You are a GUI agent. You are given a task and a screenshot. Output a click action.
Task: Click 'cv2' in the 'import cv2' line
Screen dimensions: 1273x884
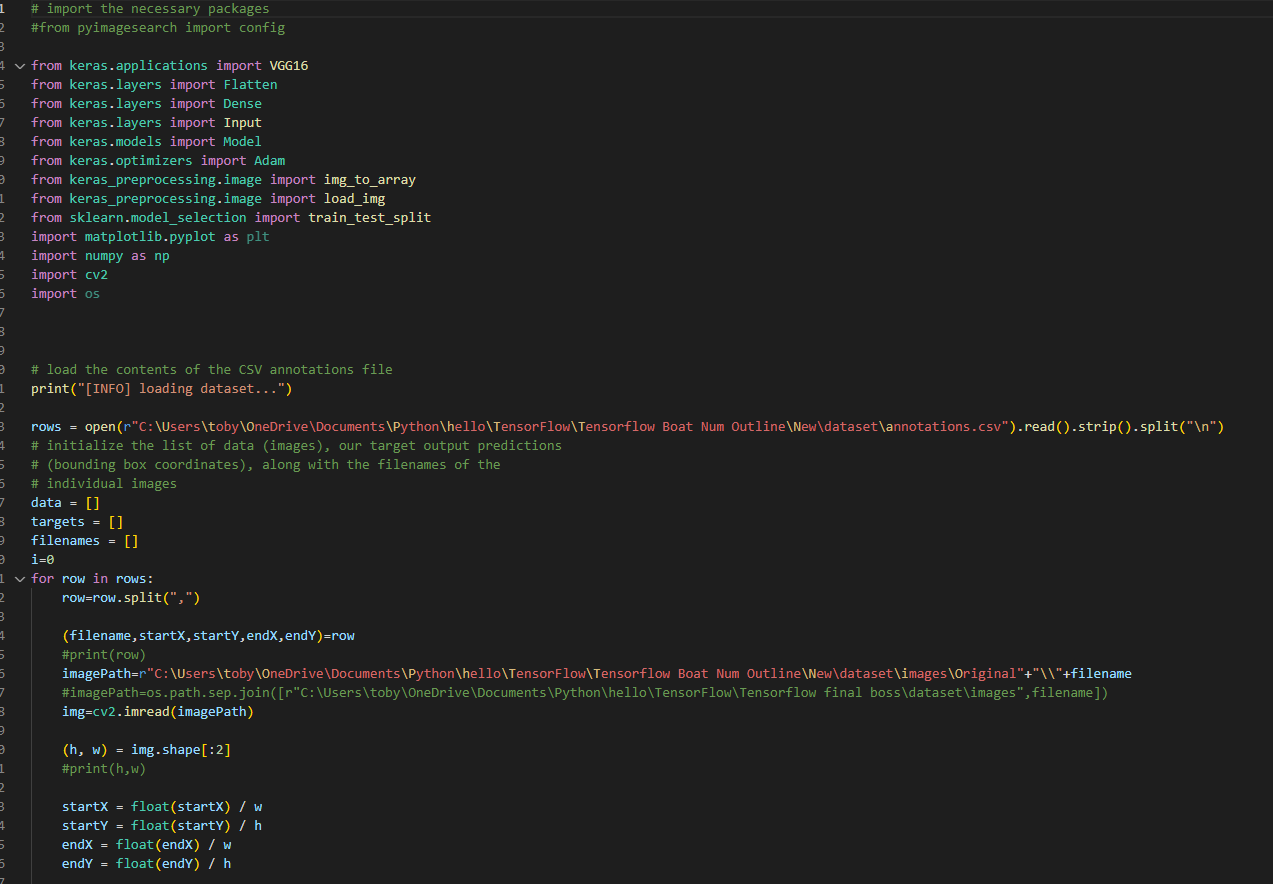point(96,275)
